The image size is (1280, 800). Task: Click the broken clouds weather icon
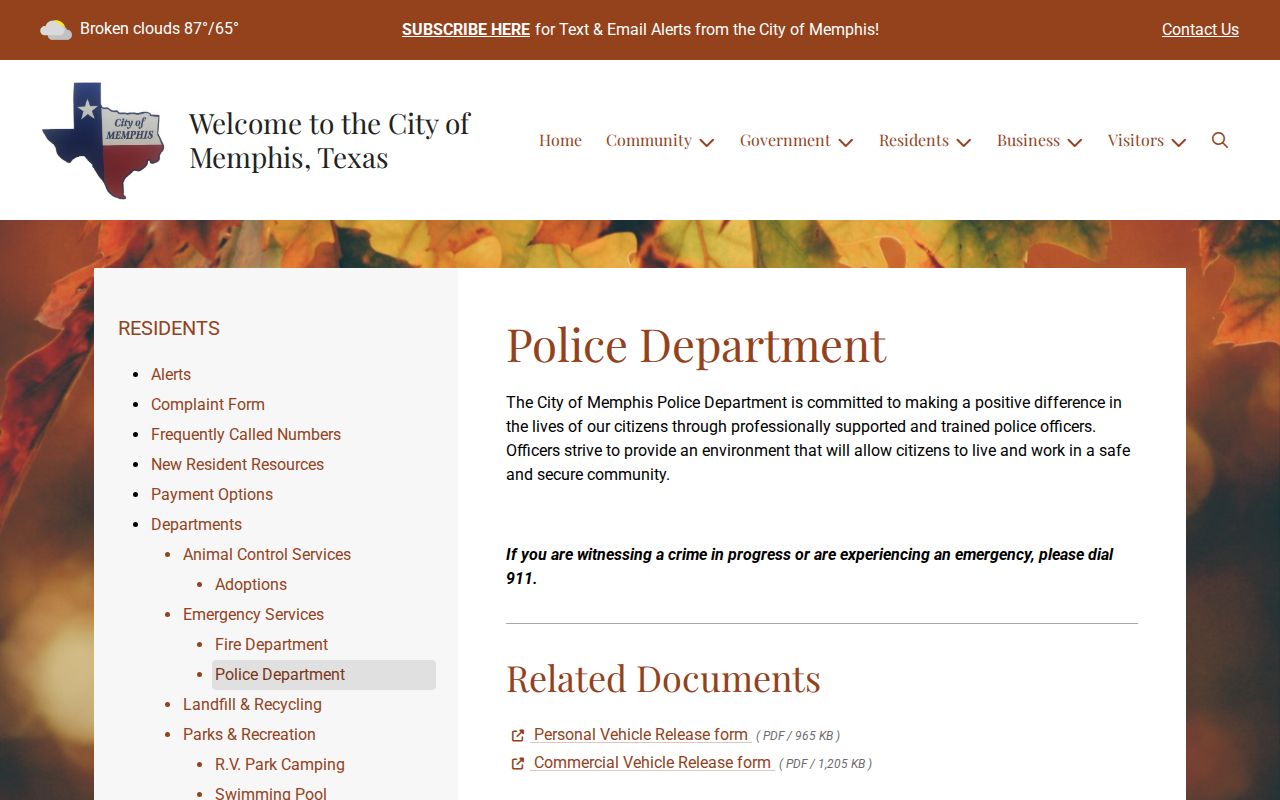(56, 30)
